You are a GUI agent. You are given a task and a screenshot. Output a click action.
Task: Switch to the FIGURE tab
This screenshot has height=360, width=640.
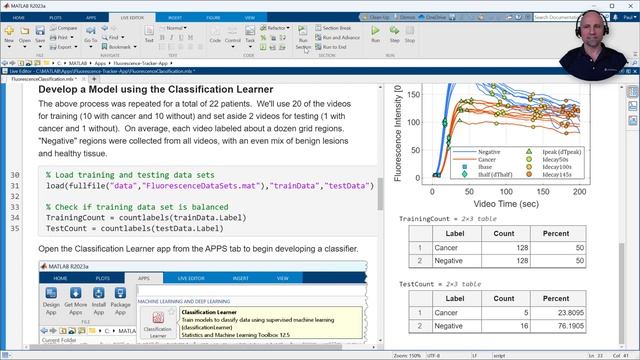[x=213, y=18]
